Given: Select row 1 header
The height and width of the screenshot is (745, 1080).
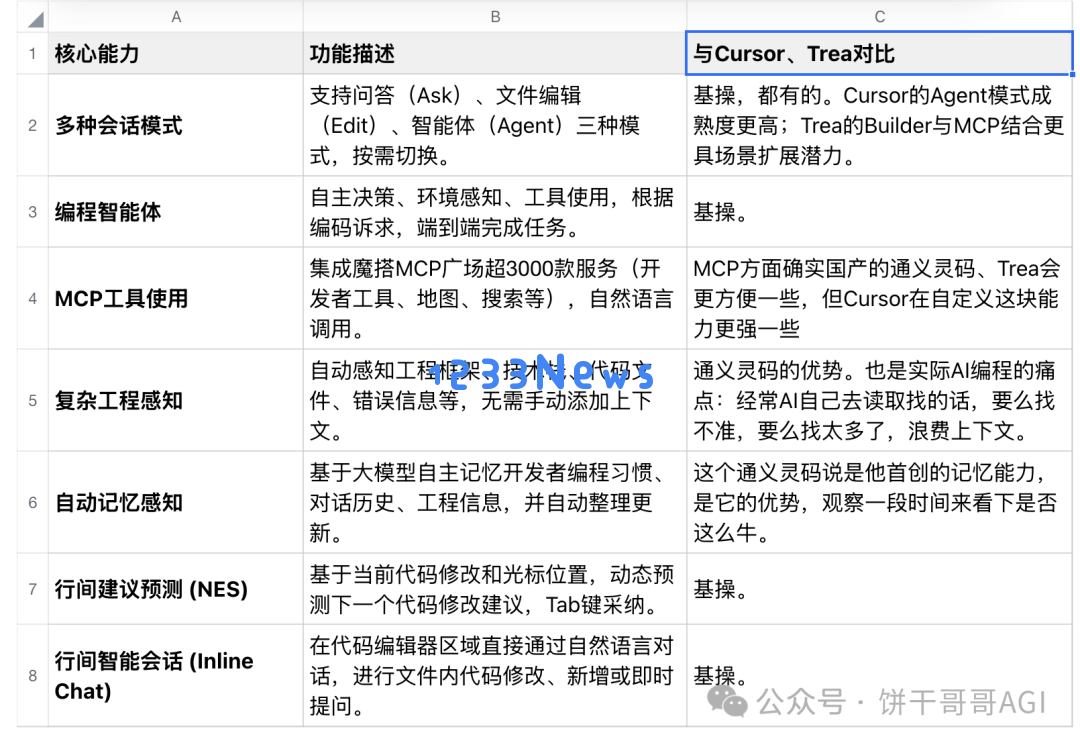Looking at the screenshot, I should pos(32,54).
